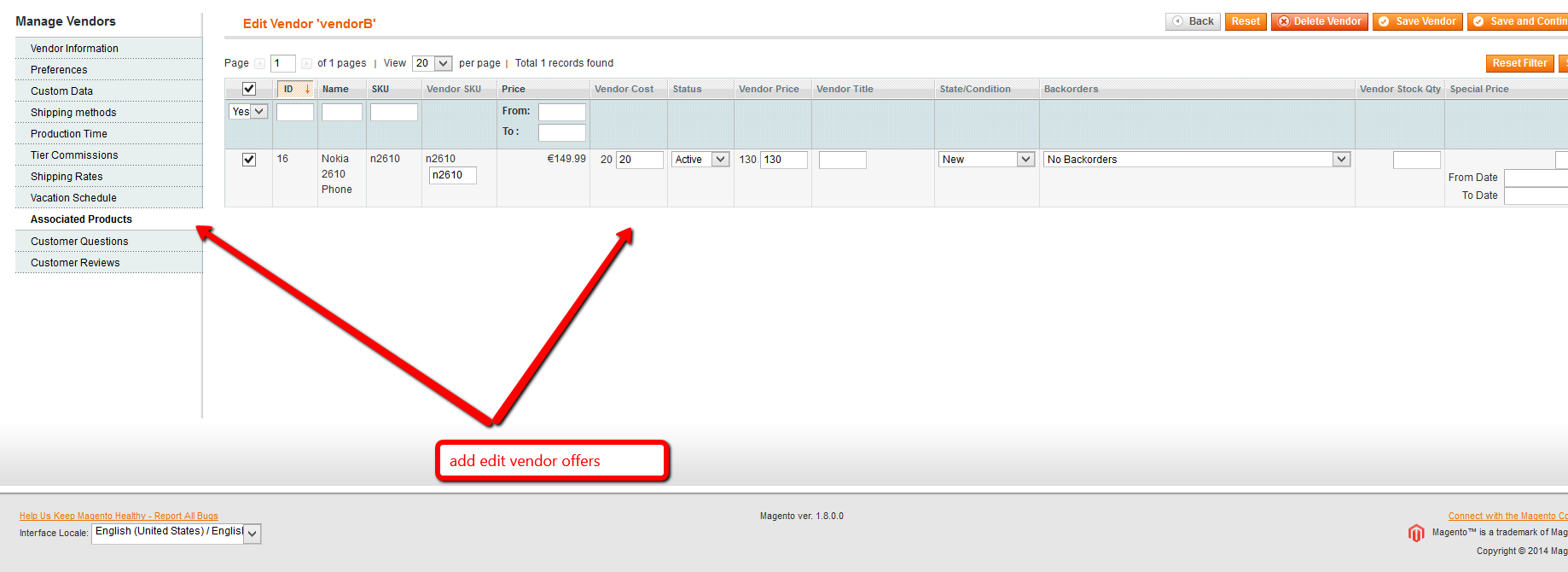Click the Vendor Cost 20 input field
This screenshot has width=1568, height=572.
pos(640,160)
